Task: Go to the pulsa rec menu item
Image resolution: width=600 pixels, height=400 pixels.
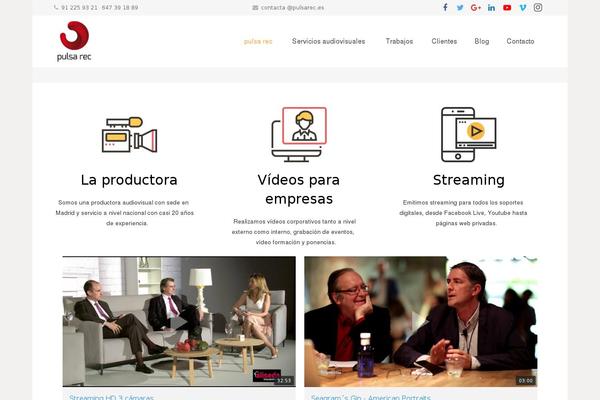Action: point(258,41)
